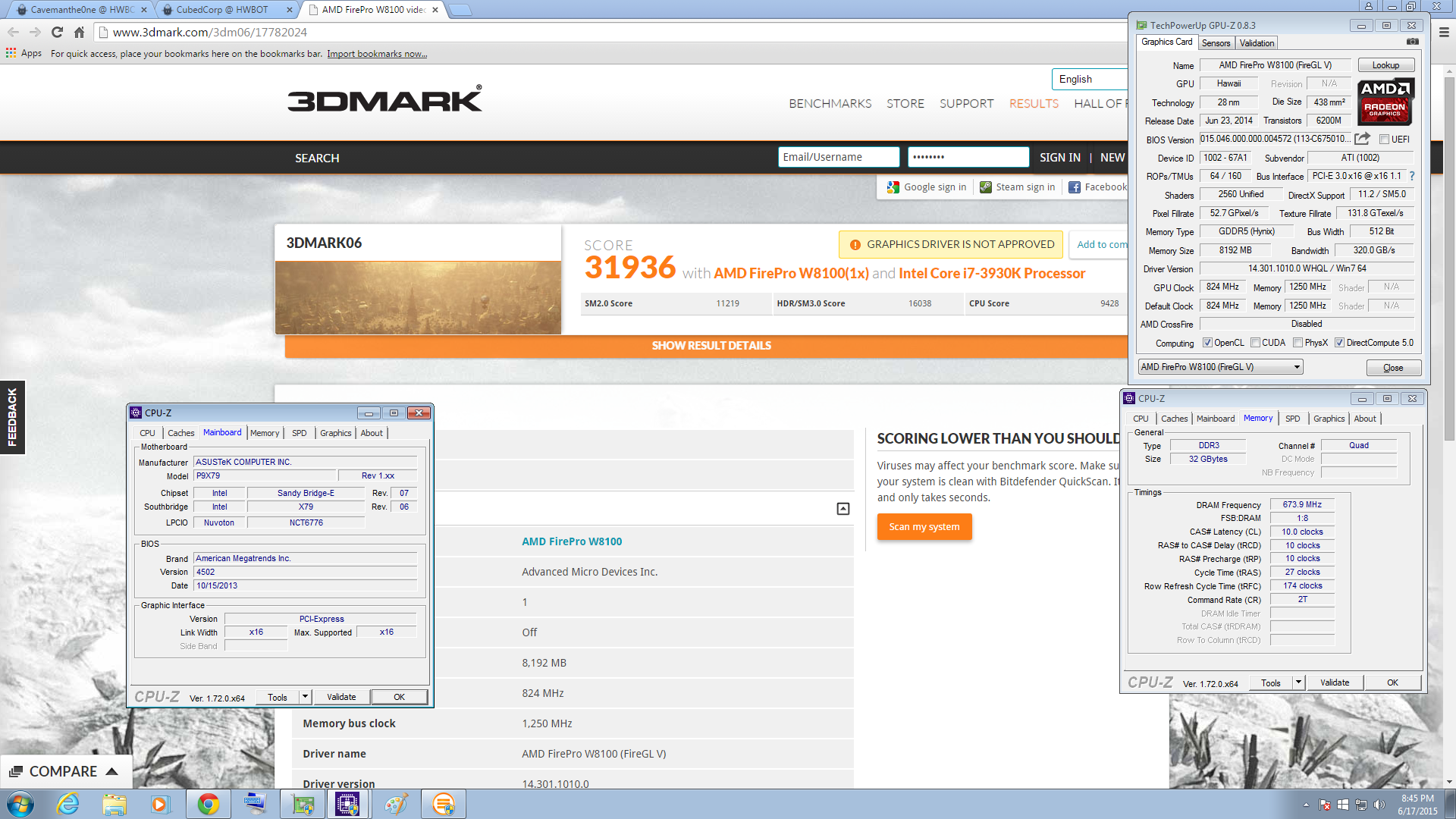The width and height of the screenshot is (1456, 819).
Task: Open the RESULTS menu item
Action: [1034, 103]
